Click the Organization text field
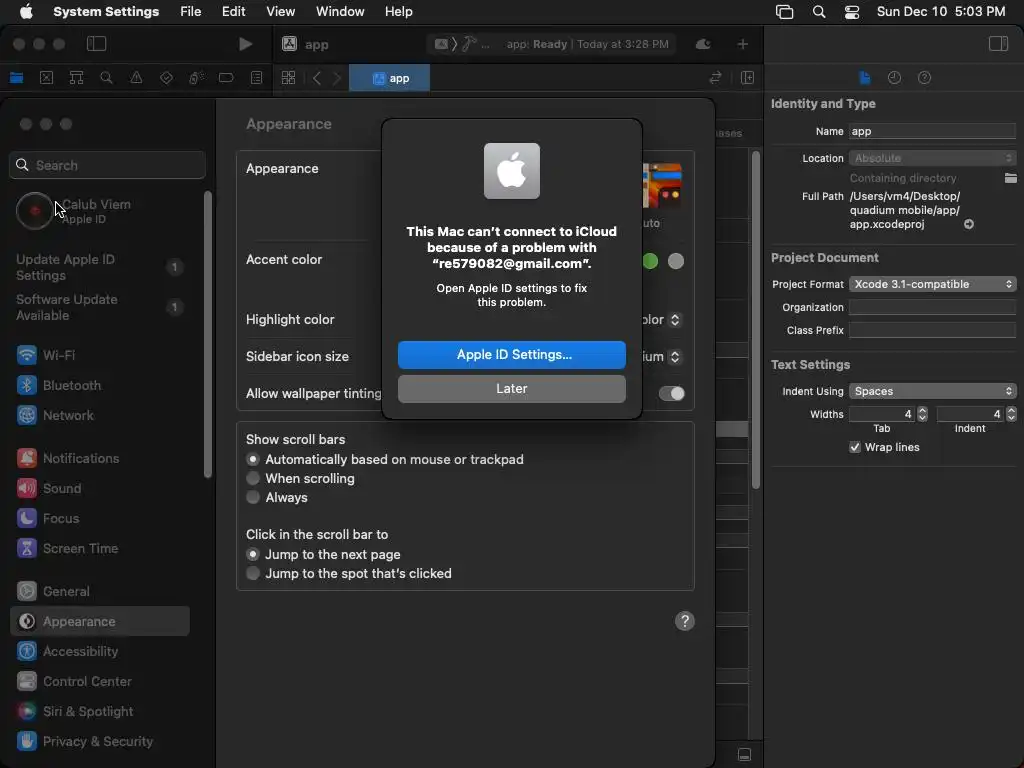 [x=932, y=308]
